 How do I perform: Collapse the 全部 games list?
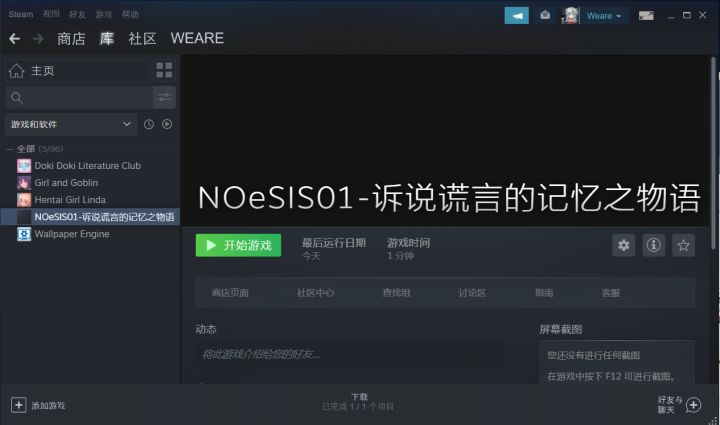click(10, 149)
